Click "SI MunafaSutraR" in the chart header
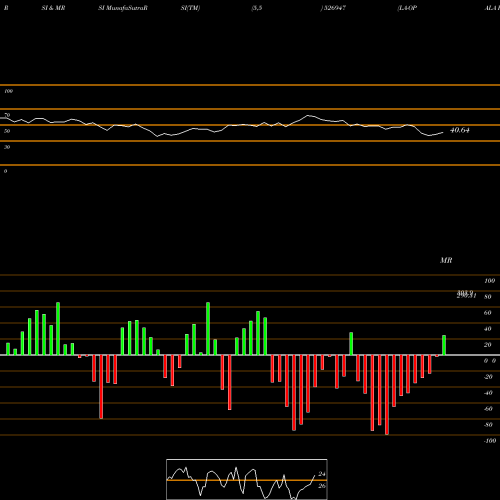 123,8
